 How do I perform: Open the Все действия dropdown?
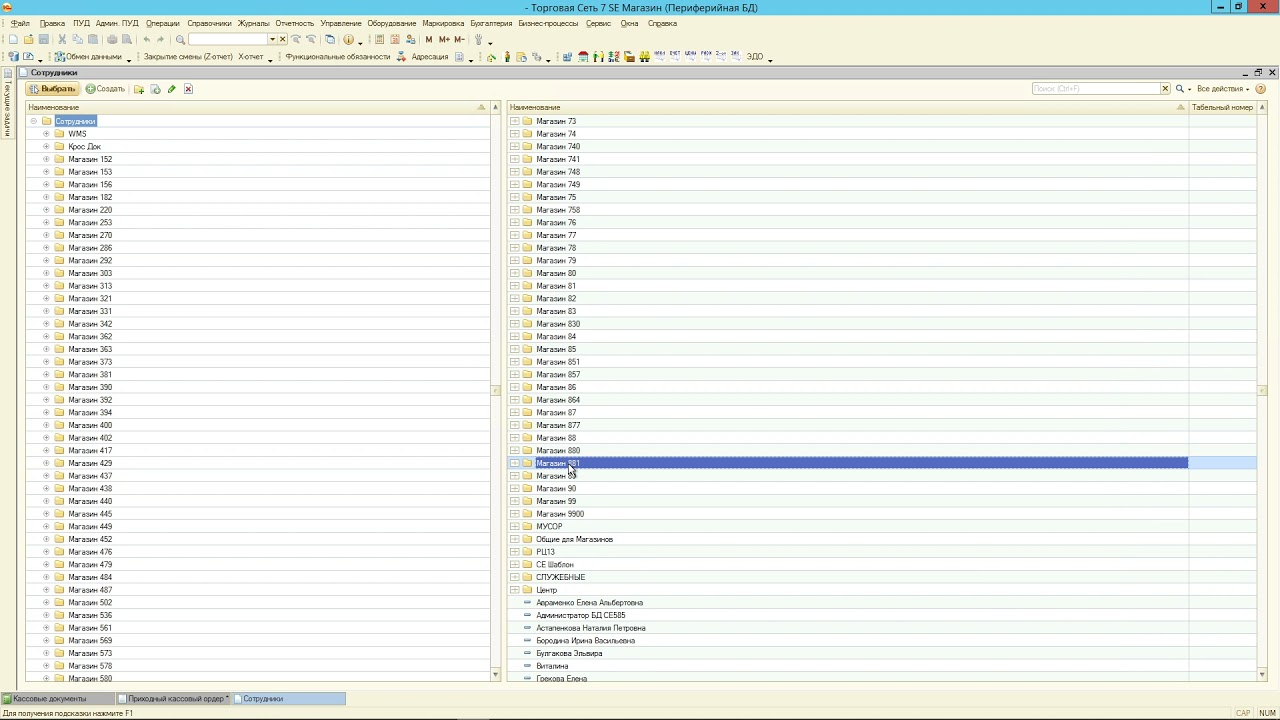point(1223,89)
